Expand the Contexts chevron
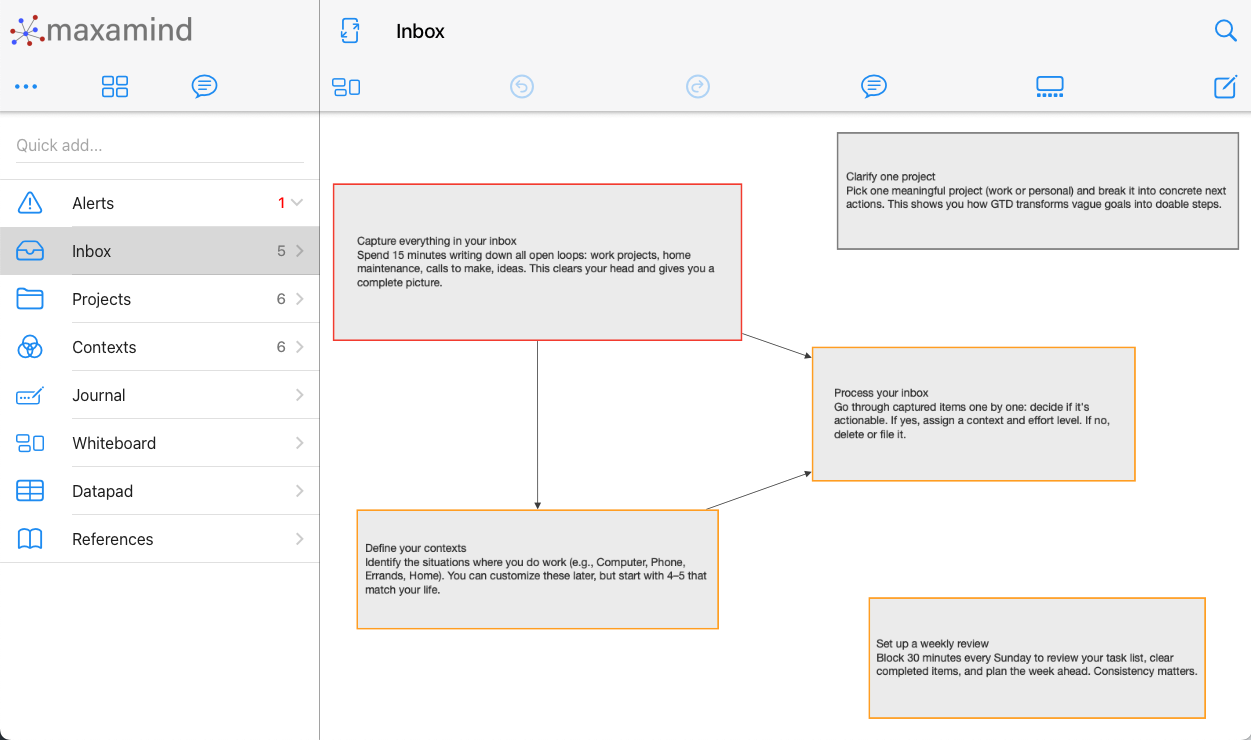1251x740 pixels. 299,346
